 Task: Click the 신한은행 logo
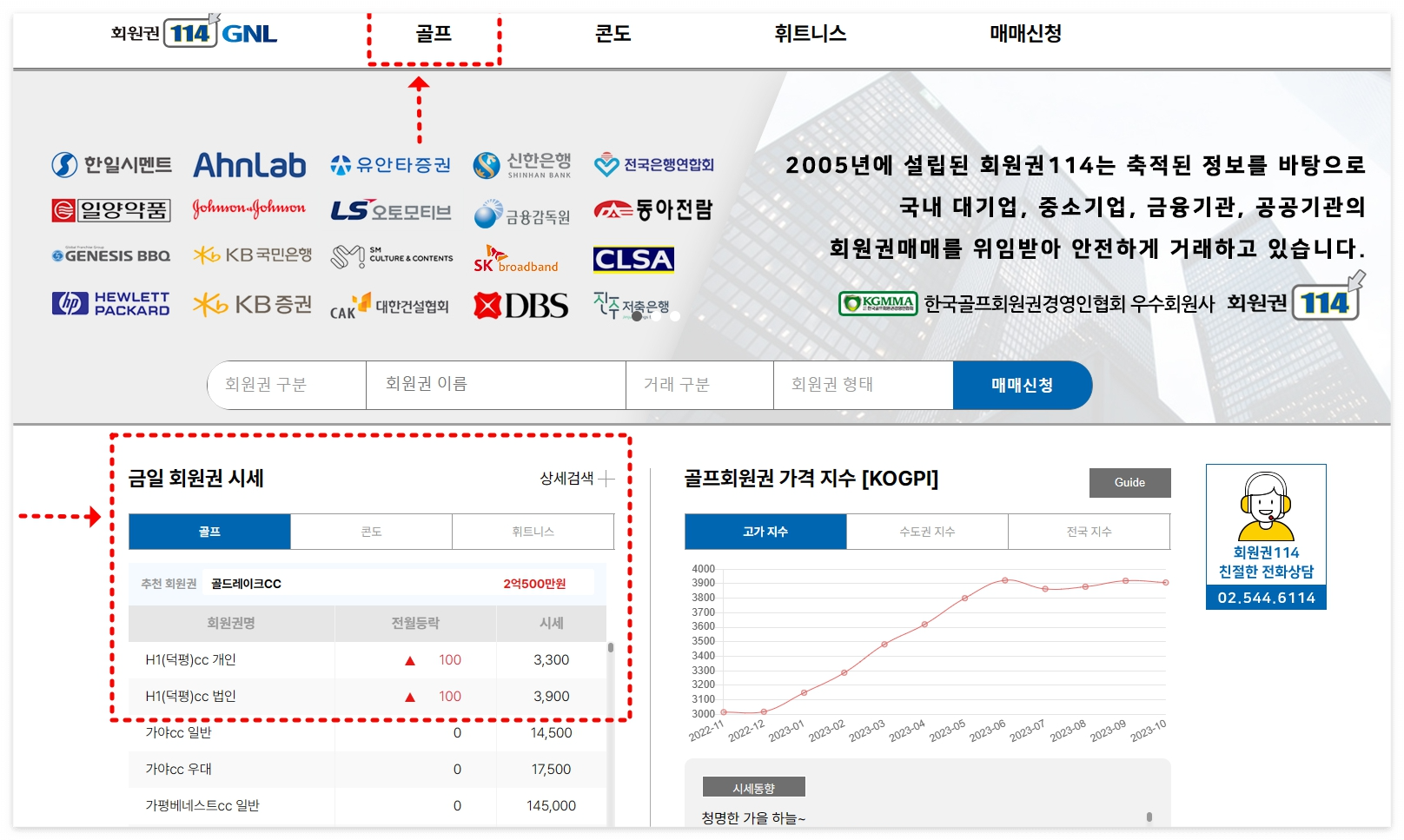pyautogui.click(x=522, y=164)
